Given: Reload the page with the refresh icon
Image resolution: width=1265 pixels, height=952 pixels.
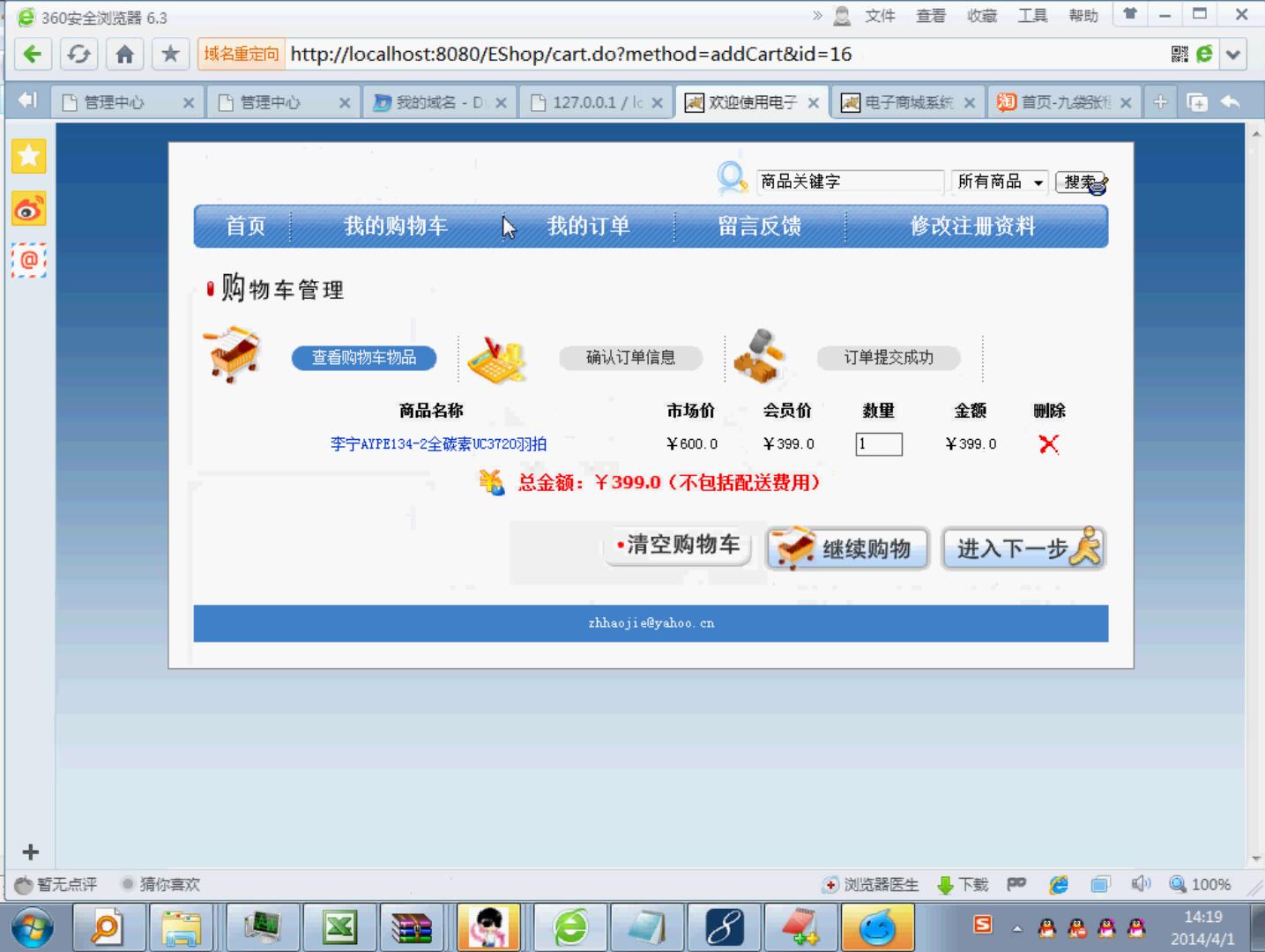Looking at the screenshot, I should (78, 55).
